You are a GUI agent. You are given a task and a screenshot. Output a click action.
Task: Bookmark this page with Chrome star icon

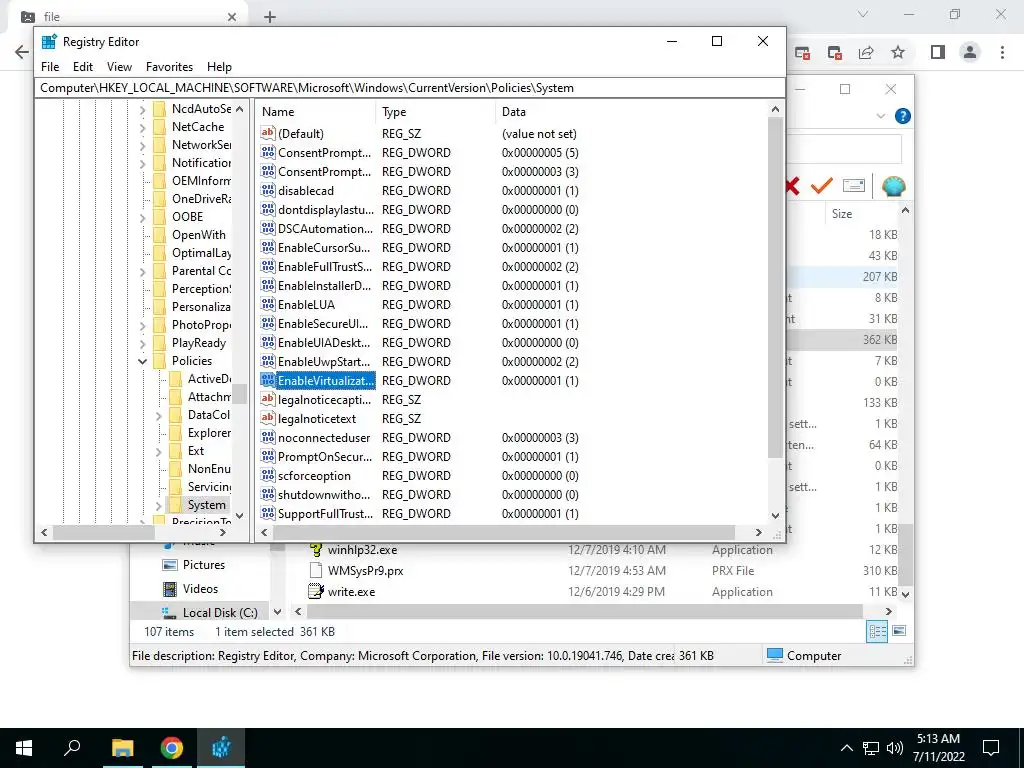pyautogui.click(x=899, y=52)
